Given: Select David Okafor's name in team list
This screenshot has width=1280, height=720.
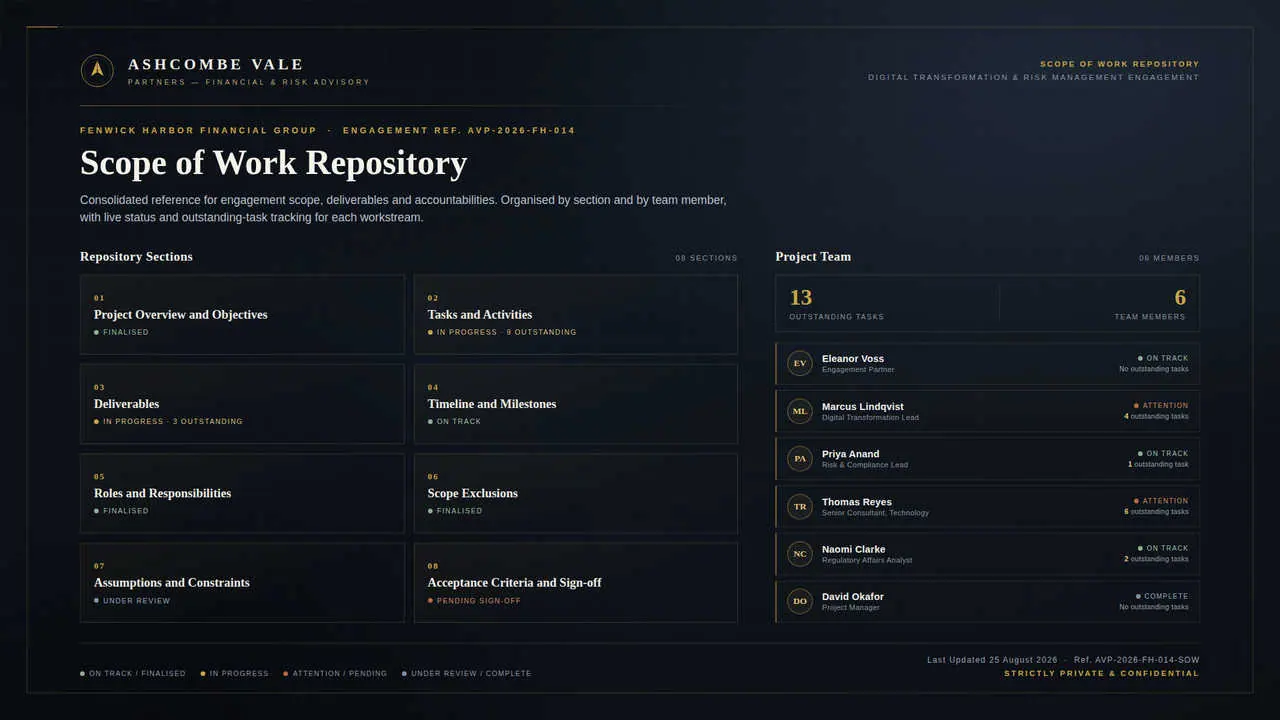Looking at the screenshot, I should pyautogui.click(x=853, y=597).
